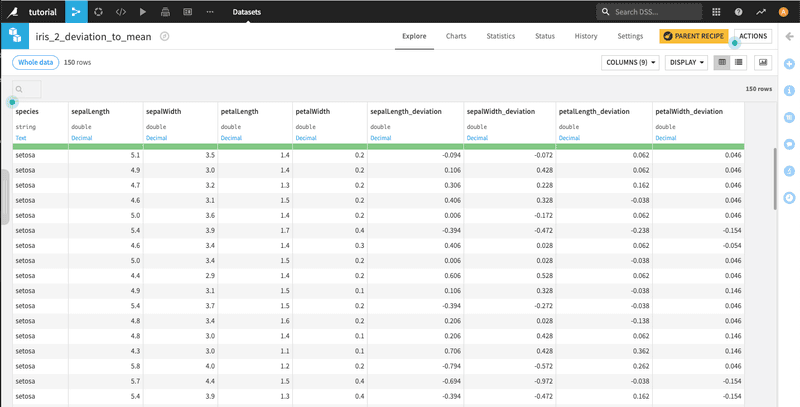Screen dimensions: 800x407
Task: Click the Dataiku bird logo
Action: click(x=11, y=12)
